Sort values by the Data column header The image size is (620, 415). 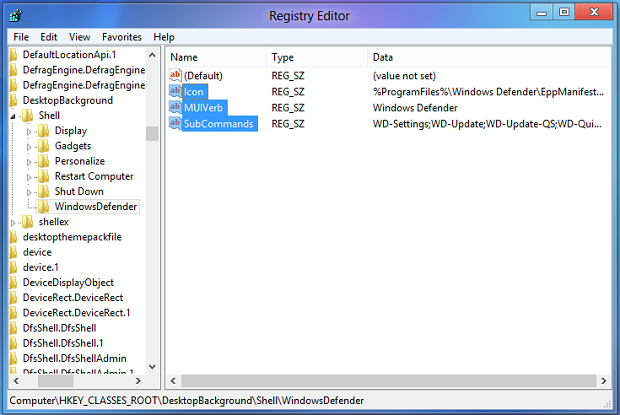489,57
